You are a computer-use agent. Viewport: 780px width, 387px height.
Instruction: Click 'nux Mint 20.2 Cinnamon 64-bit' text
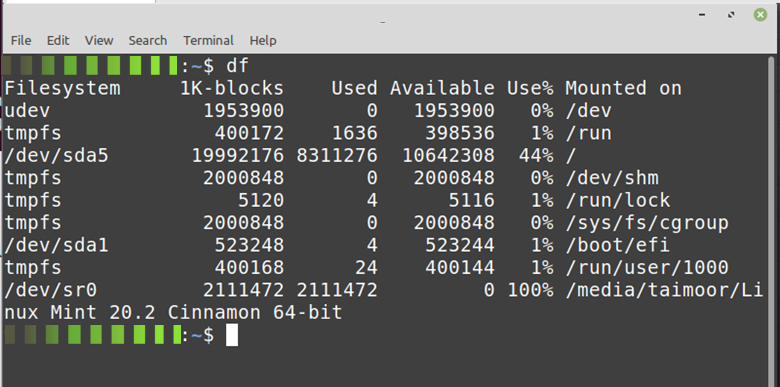173,313
